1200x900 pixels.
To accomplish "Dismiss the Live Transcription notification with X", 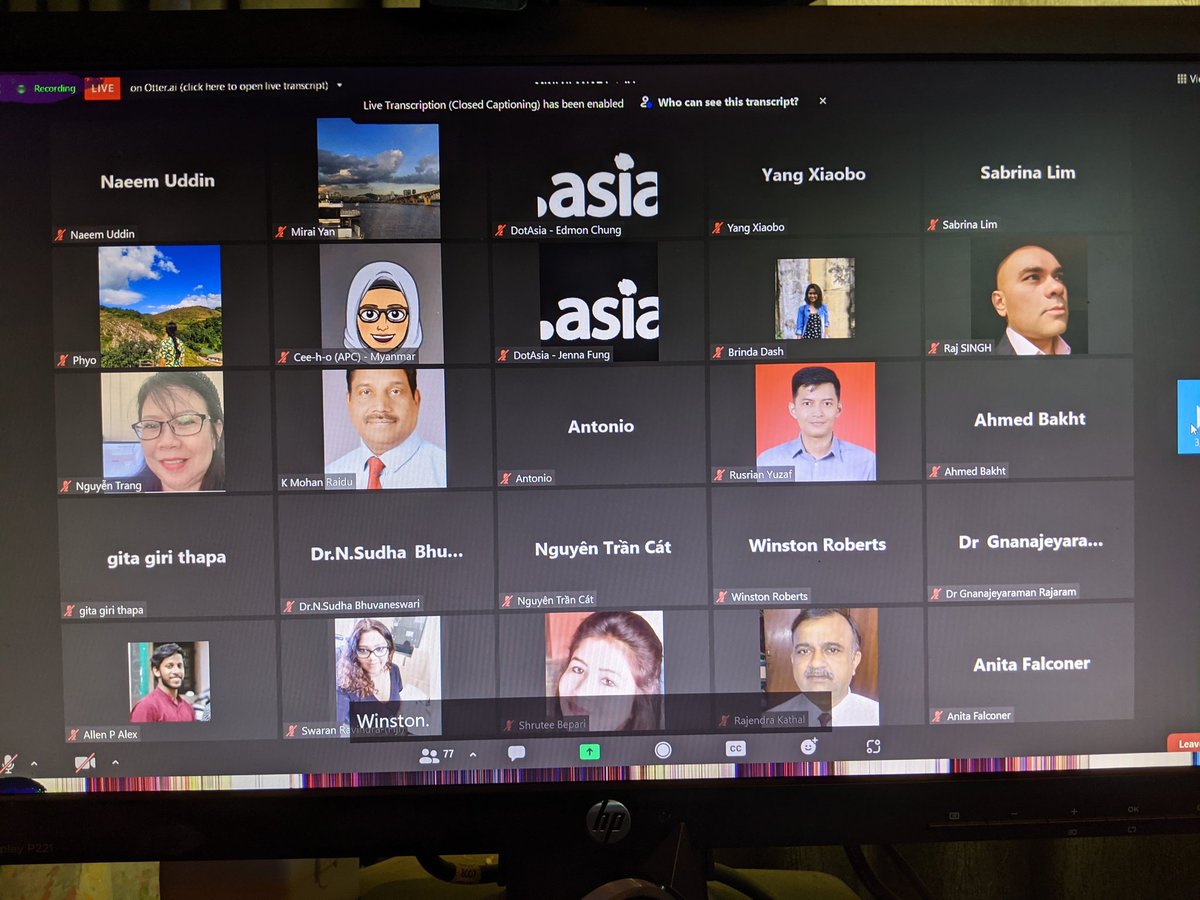I will click(x=823, y=101).
